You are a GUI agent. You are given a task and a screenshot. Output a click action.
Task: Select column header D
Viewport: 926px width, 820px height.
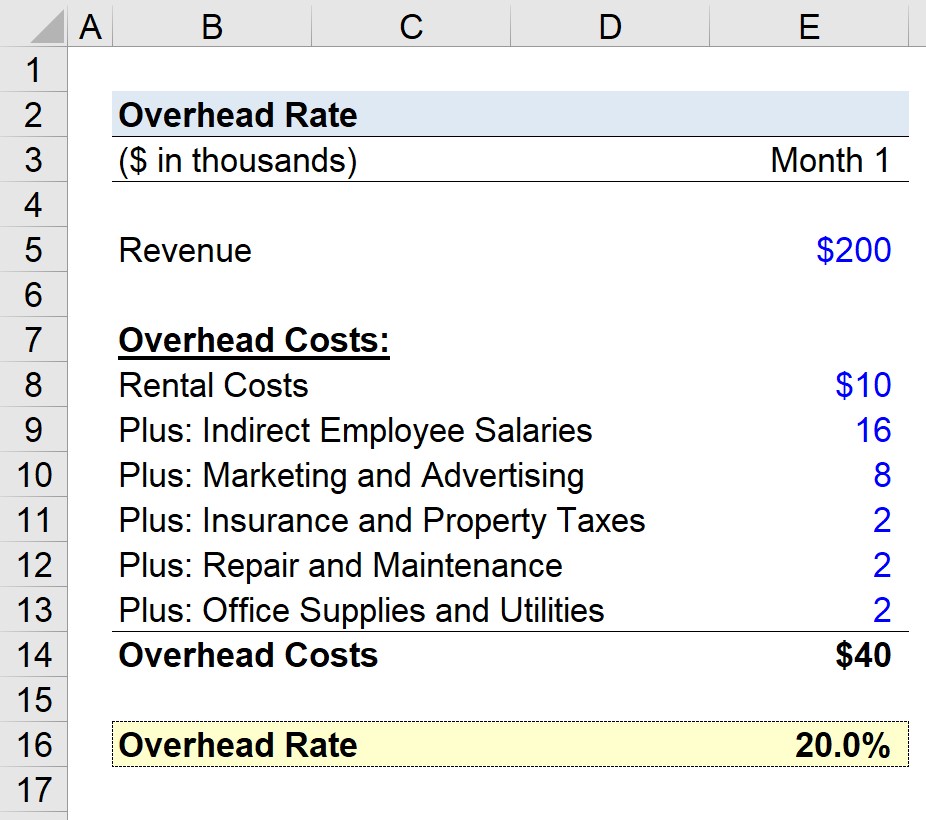point(610,26)
